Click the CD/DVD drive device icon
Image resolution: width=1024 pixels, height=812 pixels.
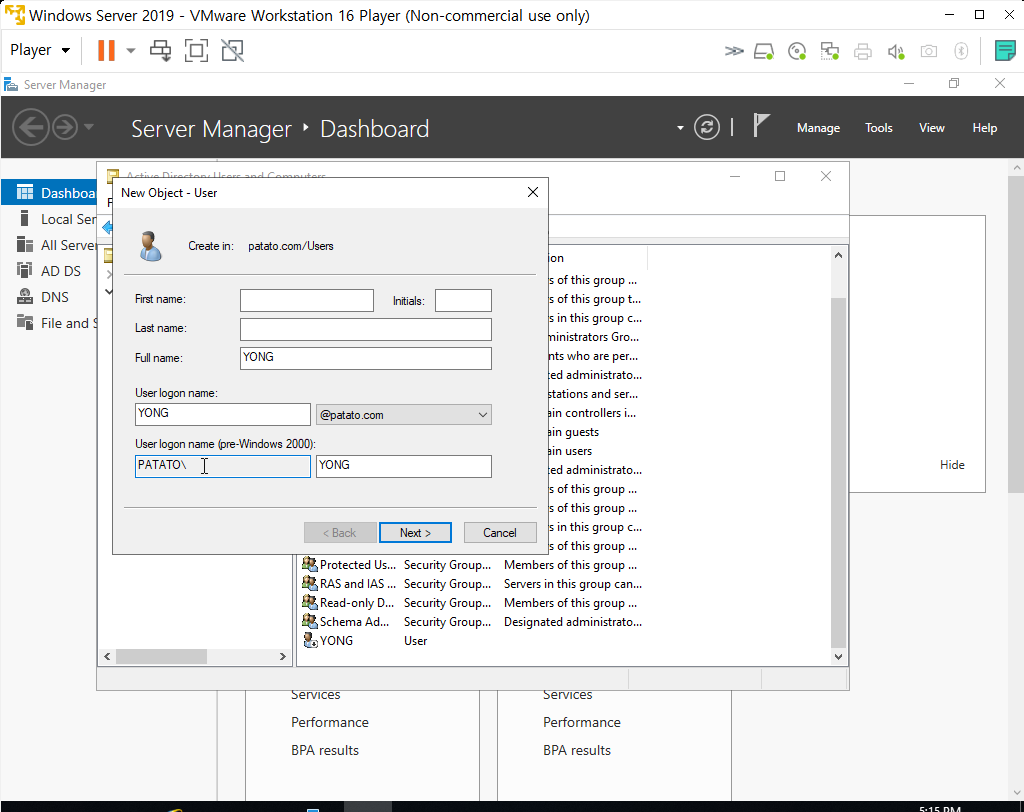(x=797, y=51)
